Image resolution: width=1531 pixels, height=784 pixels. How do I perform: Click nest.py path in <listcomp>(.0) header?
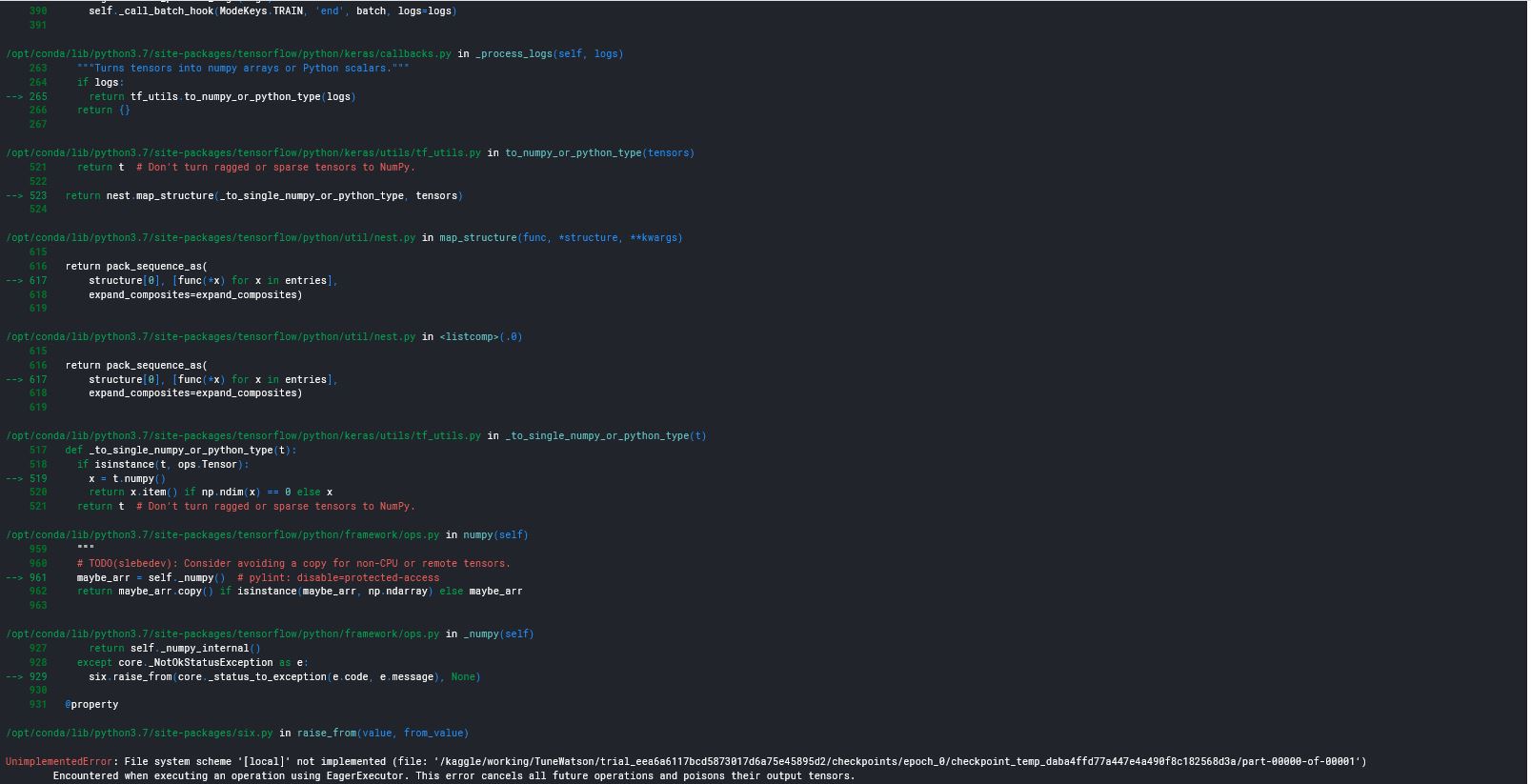[x=211, y=336]
